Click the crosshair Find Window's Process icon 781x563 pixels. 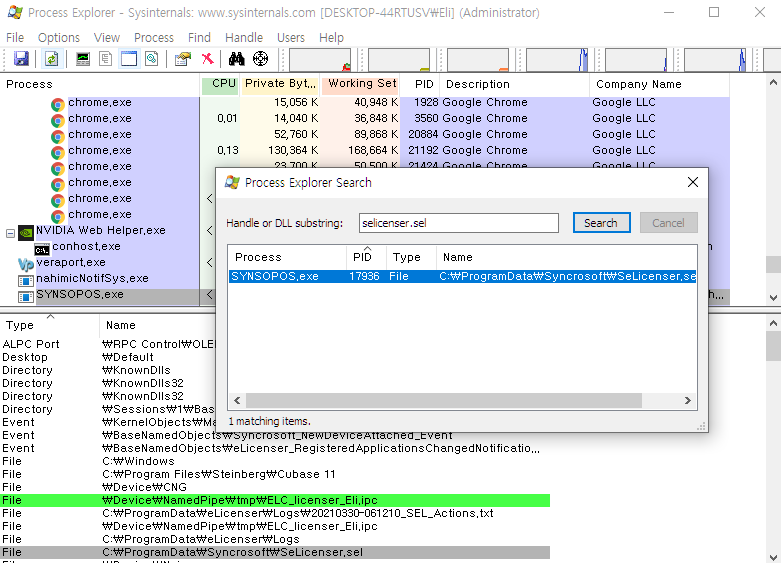(x=260, y=59)
